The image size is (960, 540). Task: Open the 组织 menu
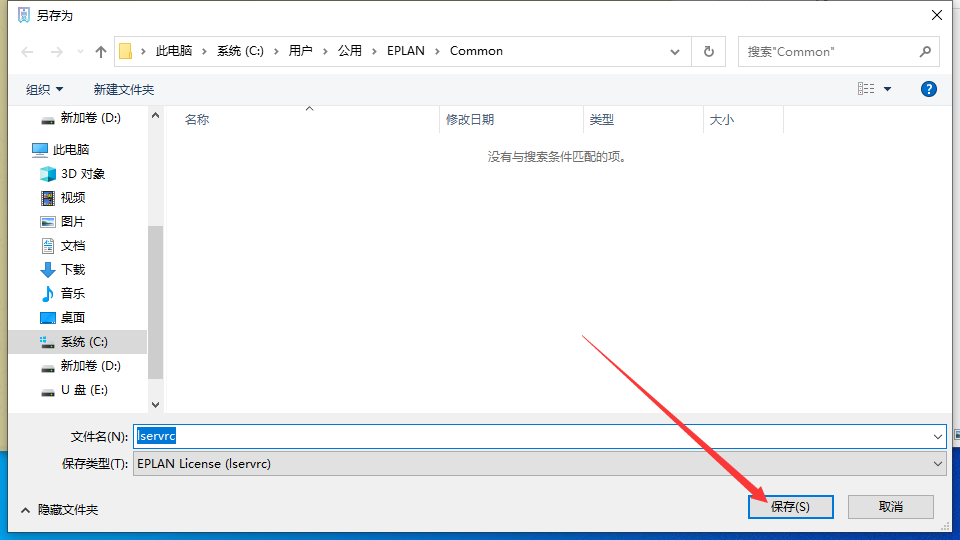tap(44, 90)
